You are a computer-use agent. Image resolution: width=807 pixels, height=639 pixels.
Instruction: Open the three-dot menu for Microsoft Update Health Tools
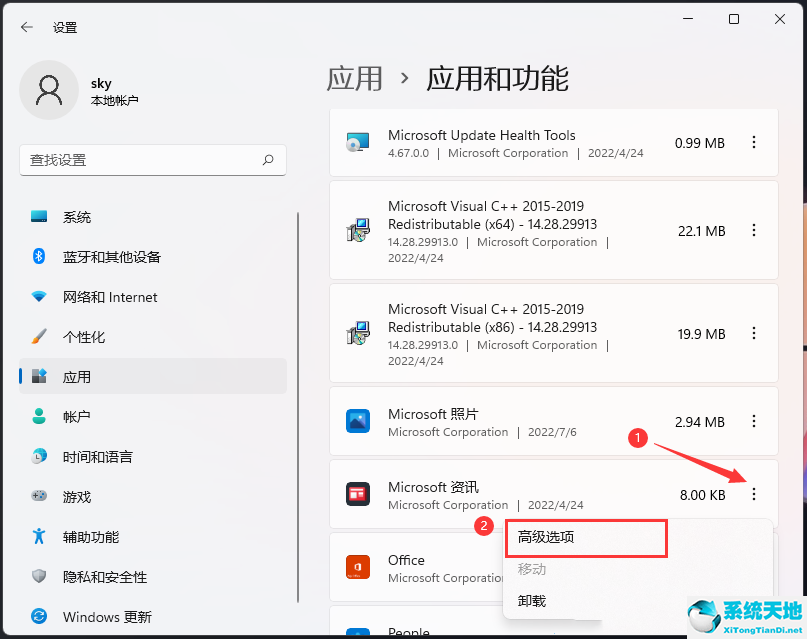(753, 142)
